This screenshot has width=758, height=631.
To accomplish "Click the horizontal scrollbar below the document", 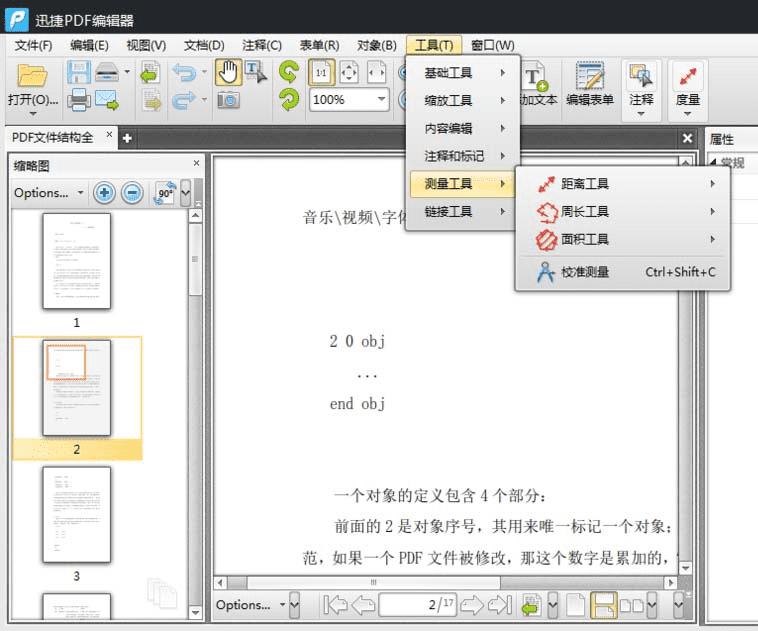I will (x=373, y=582).
